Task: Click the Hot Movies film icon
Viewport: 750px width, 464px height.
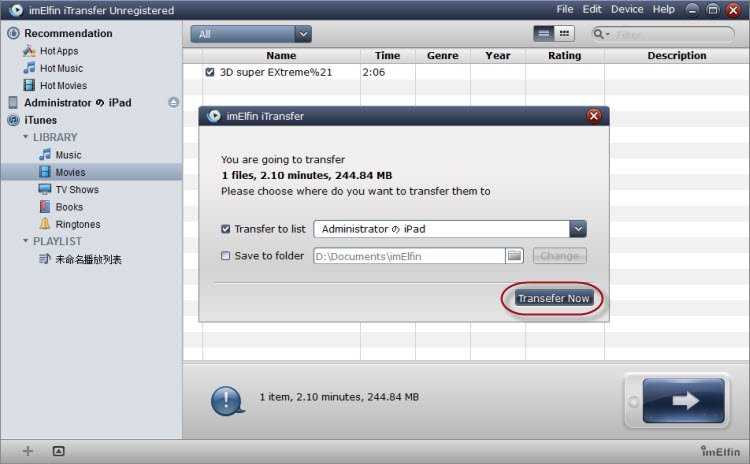Action: coord(29,85)
